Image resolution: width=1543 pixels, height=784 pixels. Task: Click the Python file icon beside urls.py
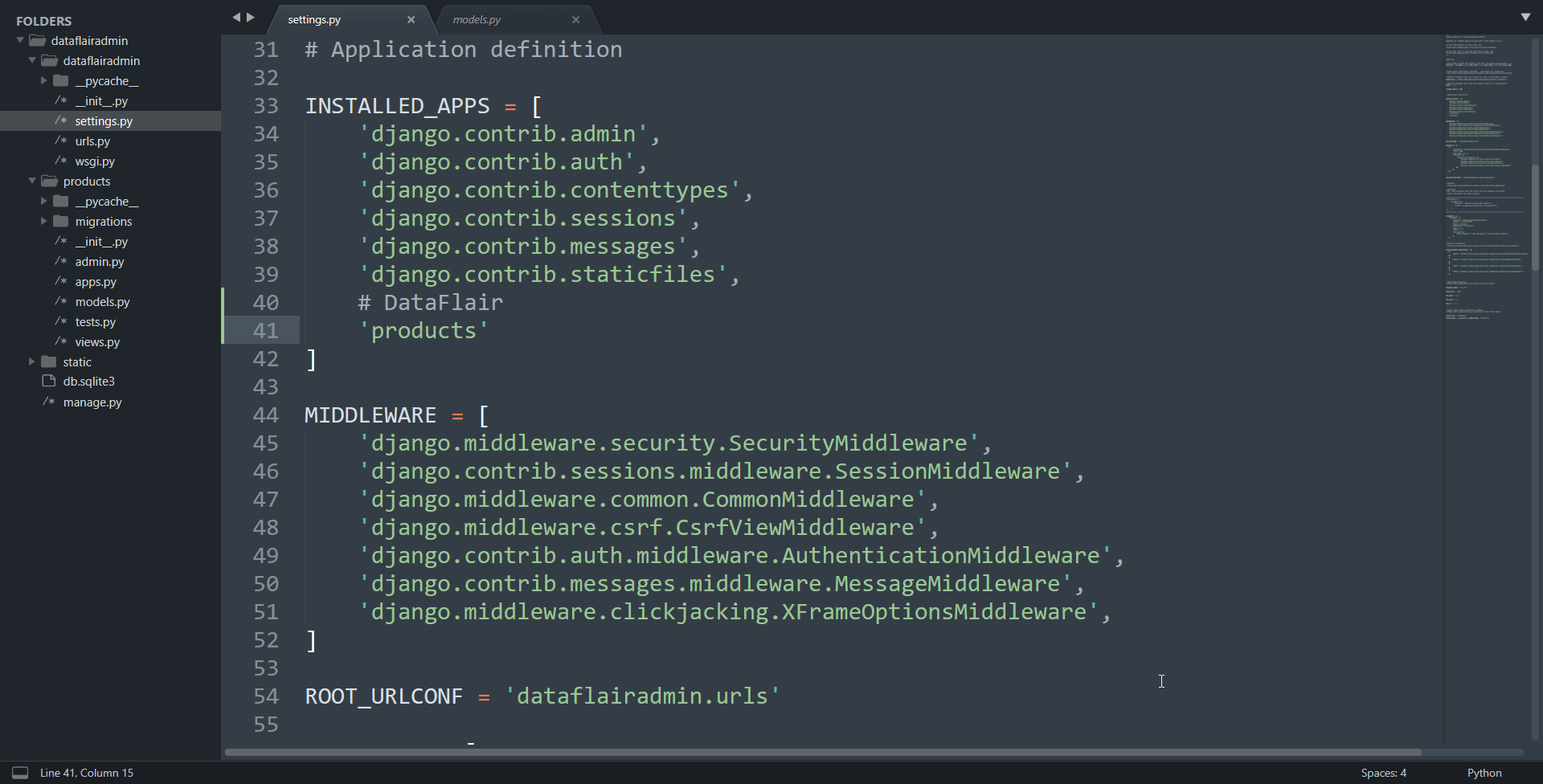[x=60, y=141]
